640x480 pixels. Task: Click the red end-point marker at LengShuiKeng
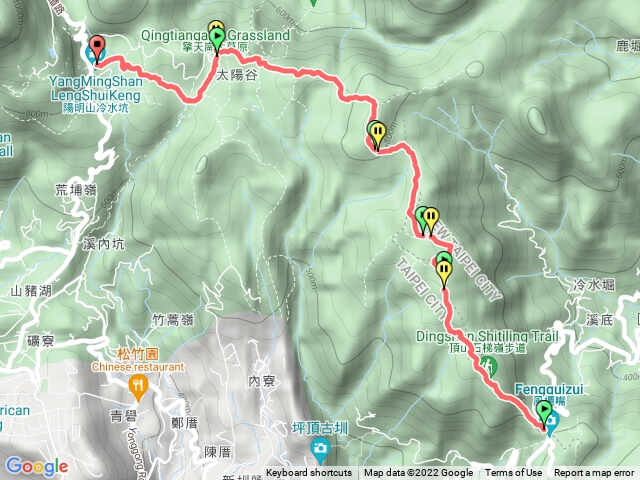[x=97, y=49]
